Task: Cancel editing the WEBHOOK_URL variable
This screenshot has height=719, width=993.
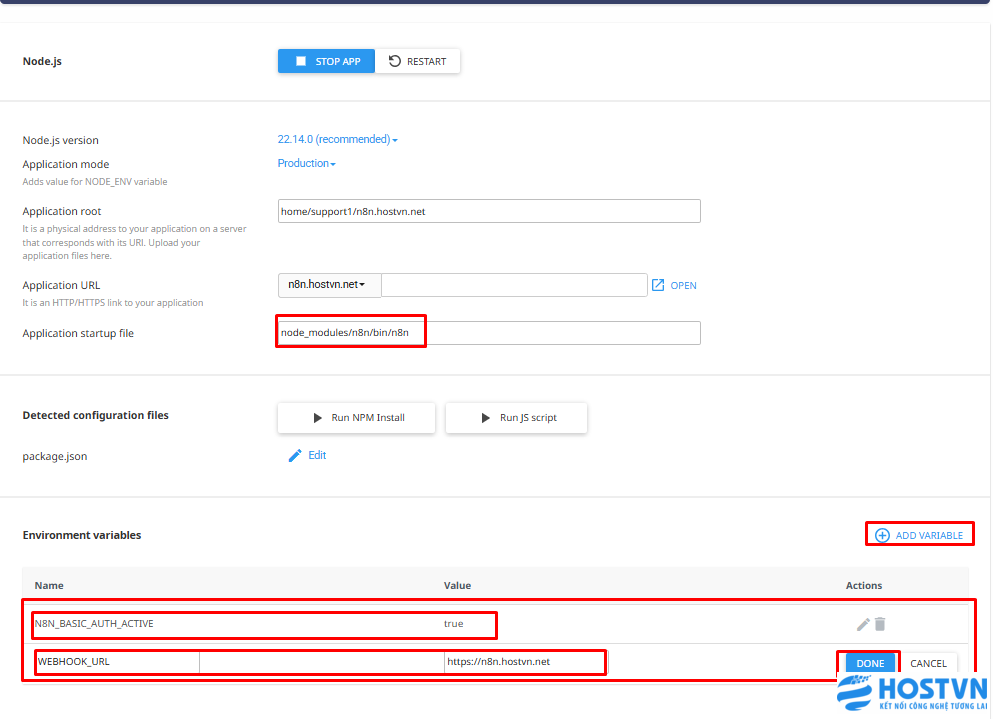Action: pos(928,663)
